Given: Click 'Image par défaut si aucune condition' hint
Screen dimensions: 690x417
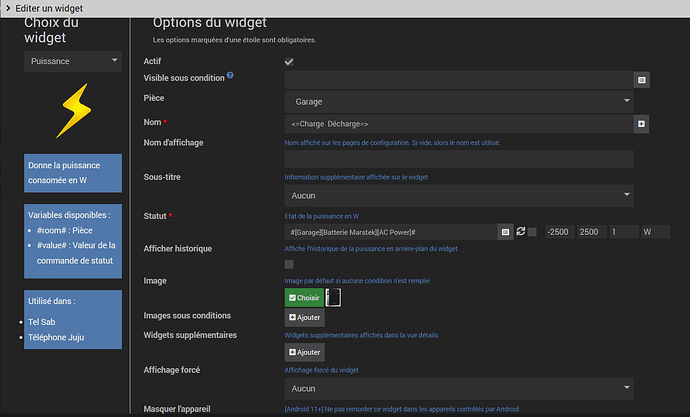Looking at the screenshot, I should click(357, 281).
